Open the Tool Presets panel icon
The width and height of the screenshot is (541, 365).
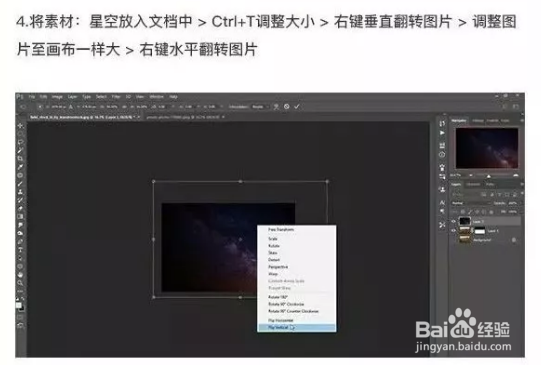tap(442, 225)
